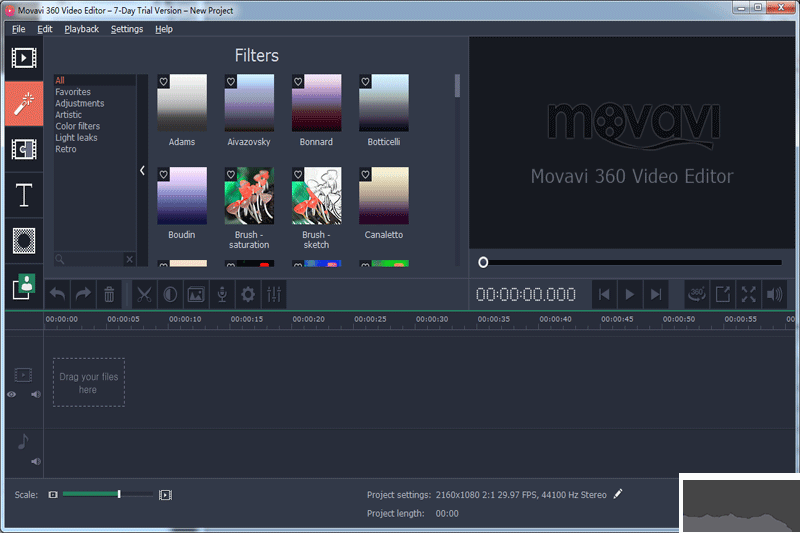Click the trash Delete icon in toolbar
800x533 pixels.
pos(110,294)
